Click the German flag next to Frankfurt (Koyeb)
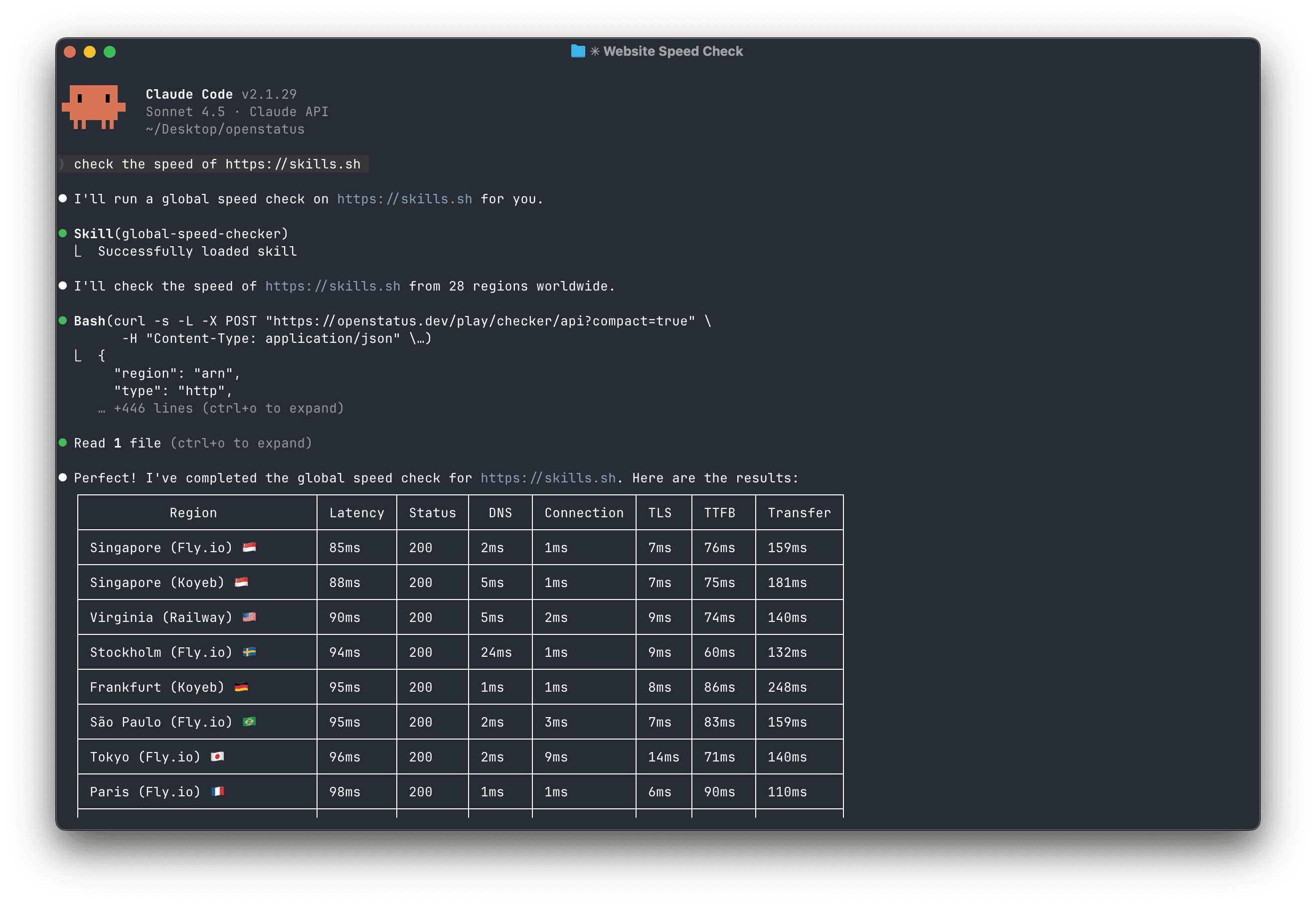1316x904 pixels. (241, 687)
